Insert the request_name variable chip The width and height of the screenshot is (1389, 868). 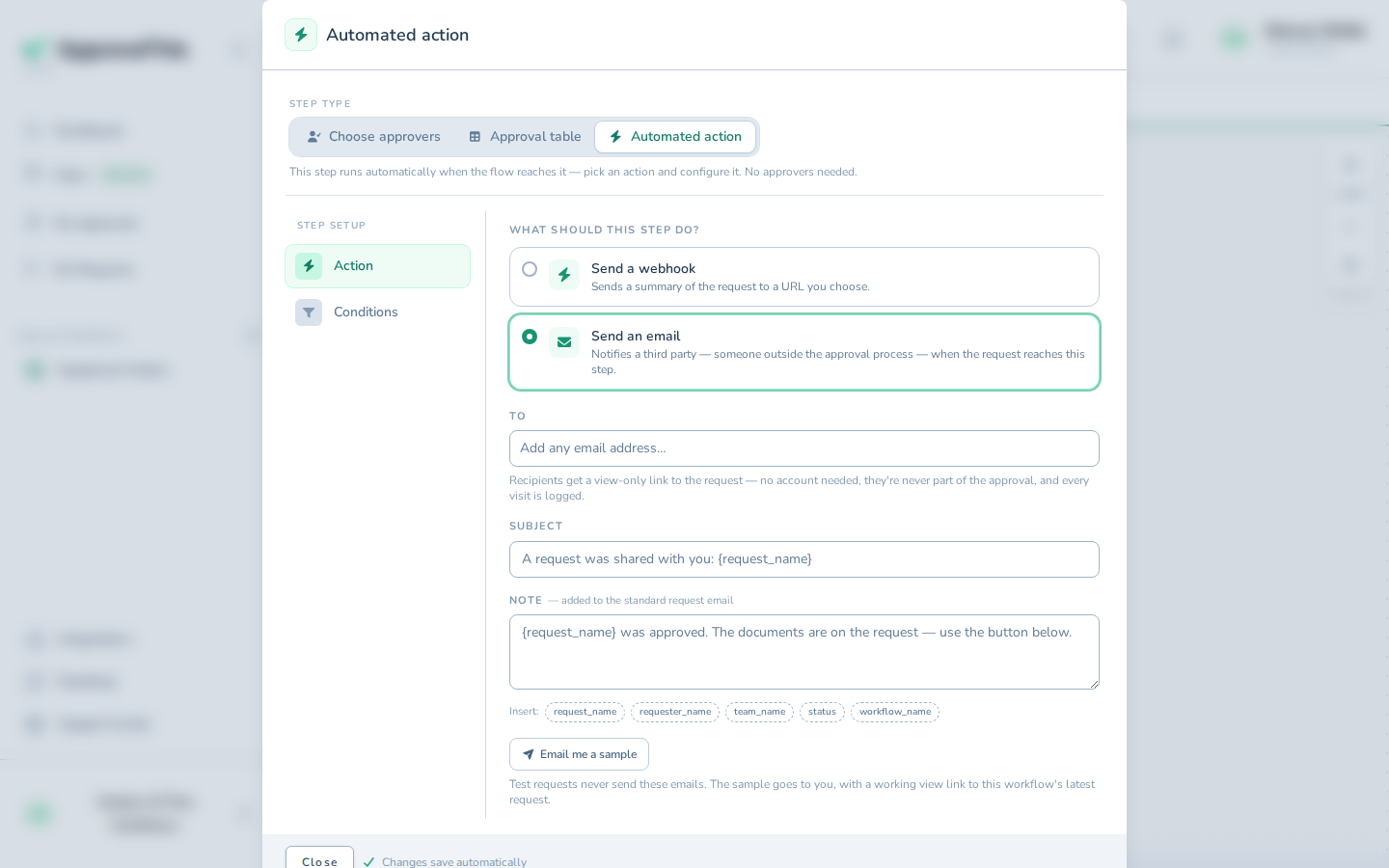[x=585, y=712]
